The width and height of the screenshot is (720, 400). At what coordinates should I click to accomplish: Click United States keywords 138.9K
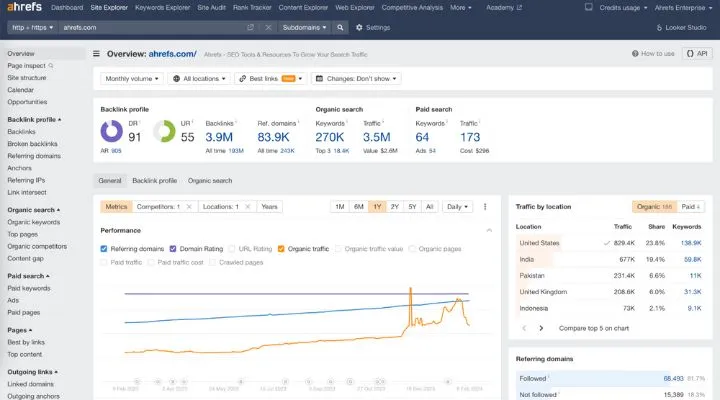coord(691,243)
